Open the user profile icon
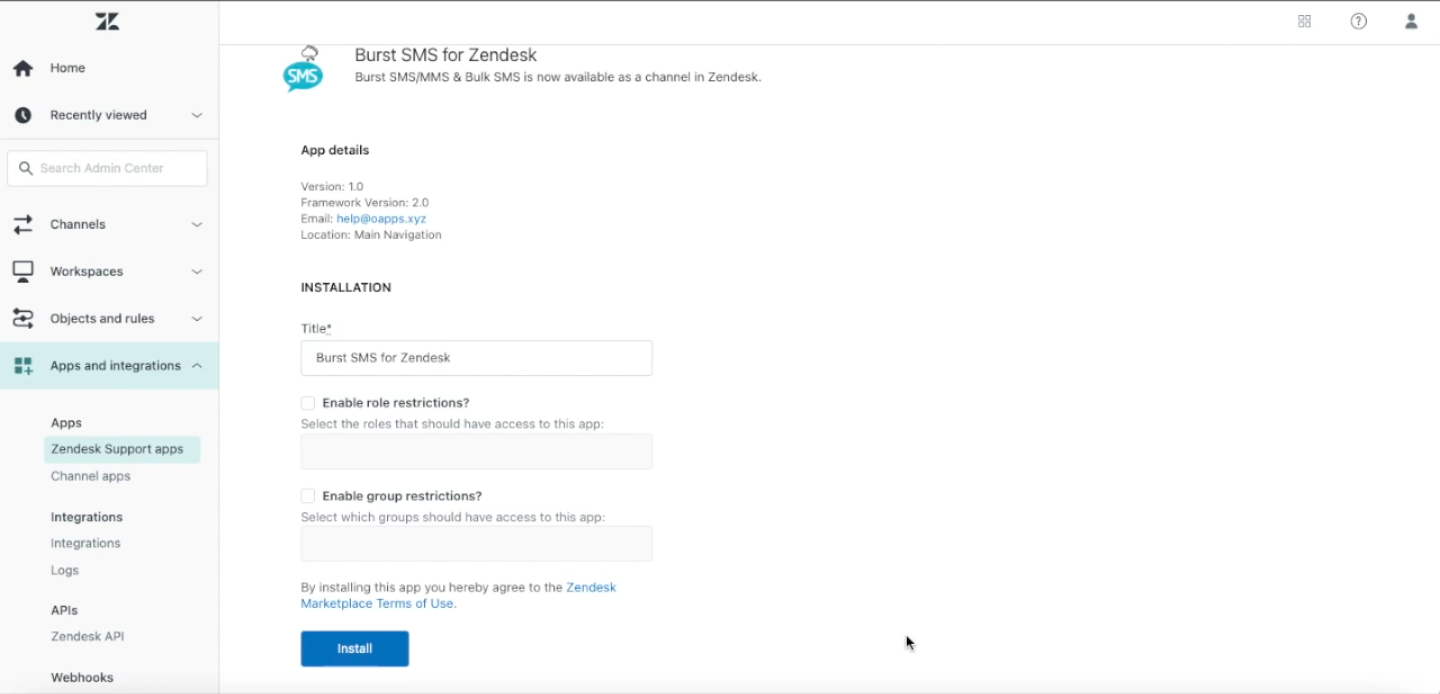Viewport: 1440px width, 694px height. point(1411,21)
